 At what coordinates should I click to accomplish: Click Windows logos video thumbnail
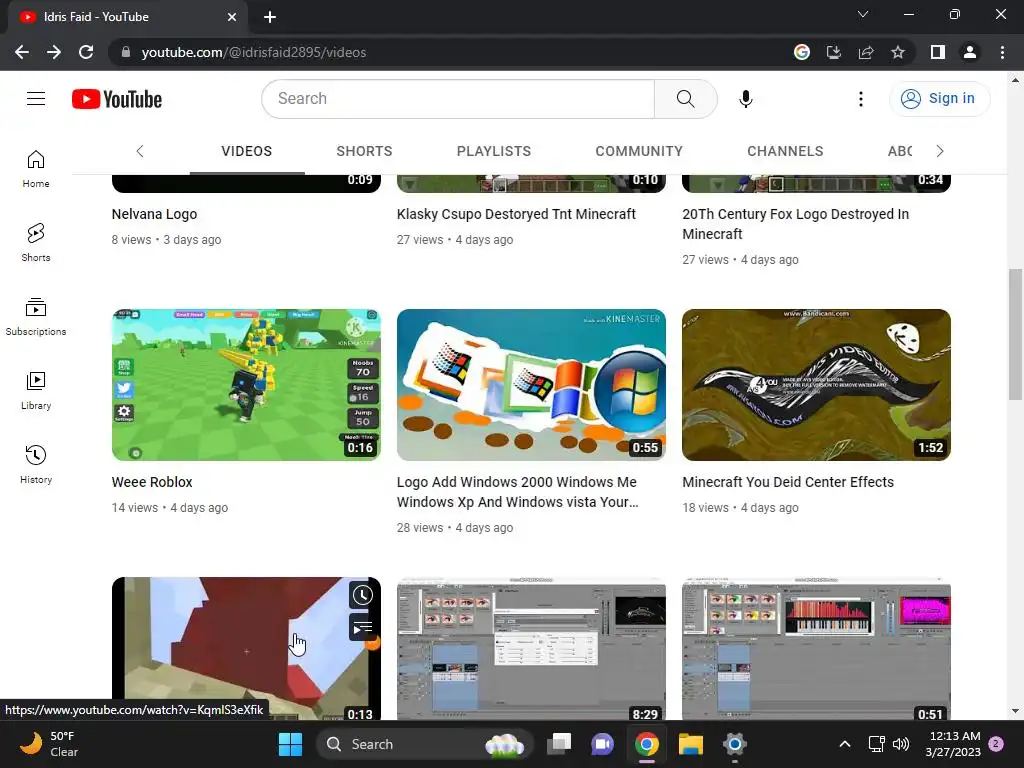point(531,385)
